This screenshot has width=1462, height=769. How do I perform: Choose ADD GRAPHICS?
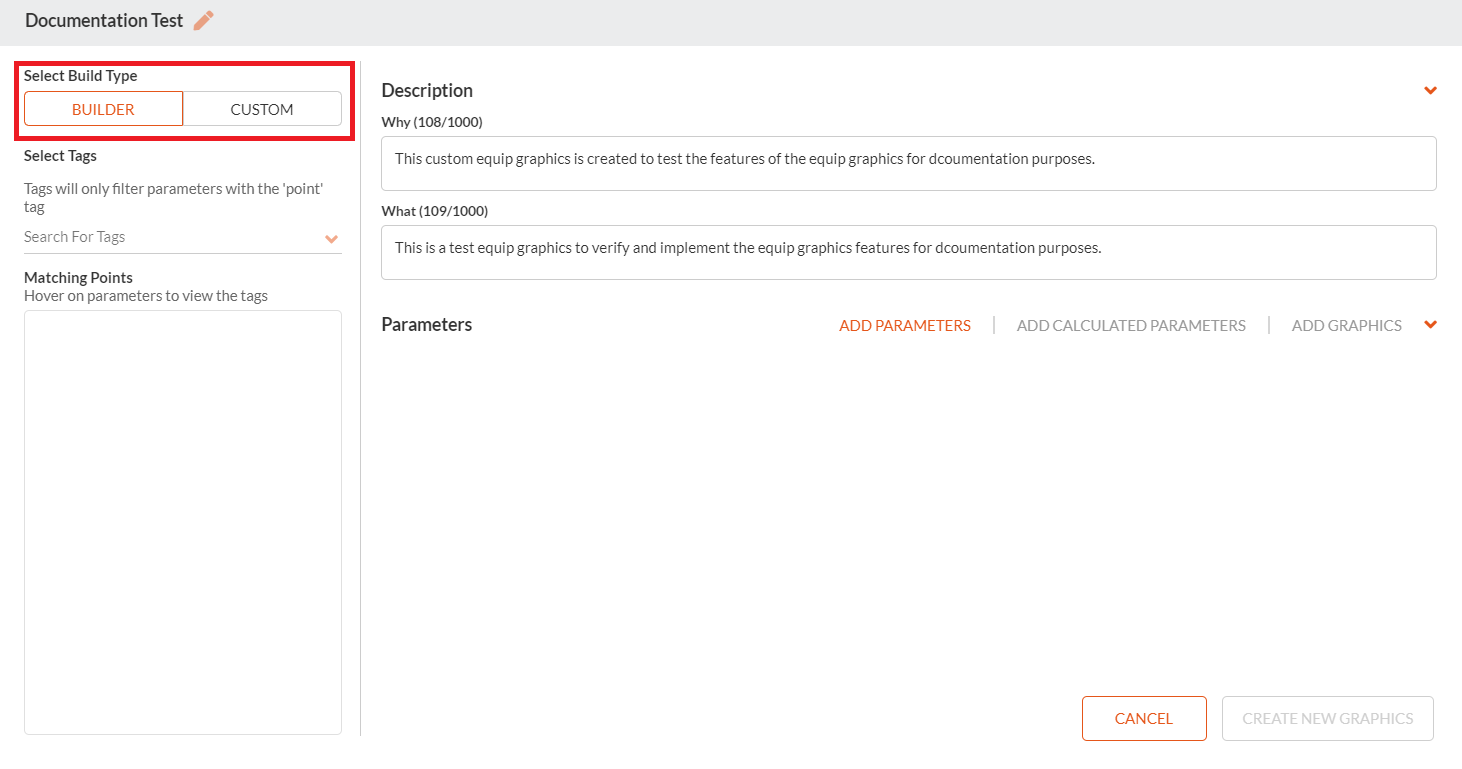tap(1347, 325)
